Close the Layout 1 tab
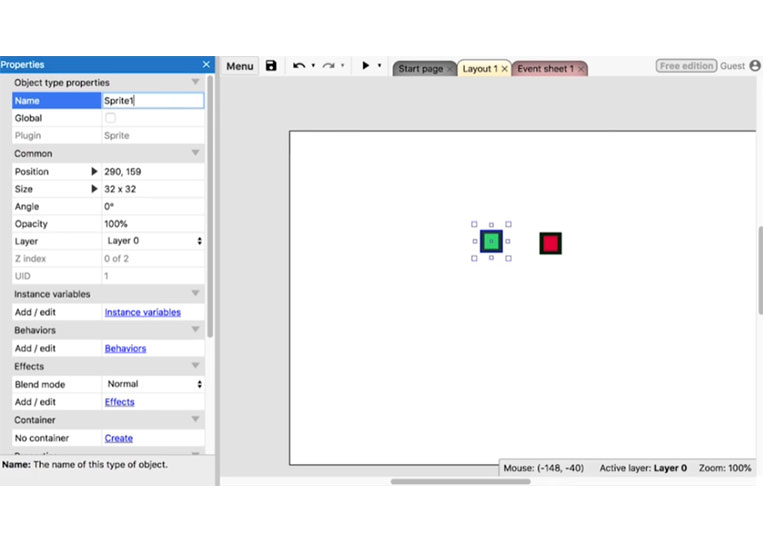 [x=505, y=69]
